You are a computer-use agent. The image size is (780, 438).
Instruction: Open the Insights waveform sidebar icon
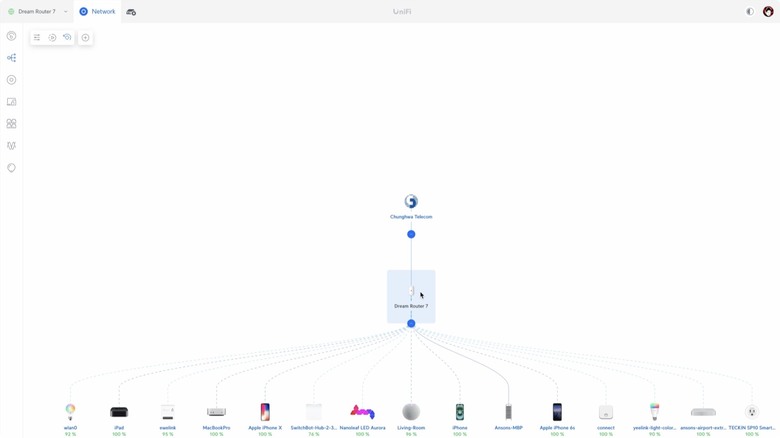tap(11, 145)
